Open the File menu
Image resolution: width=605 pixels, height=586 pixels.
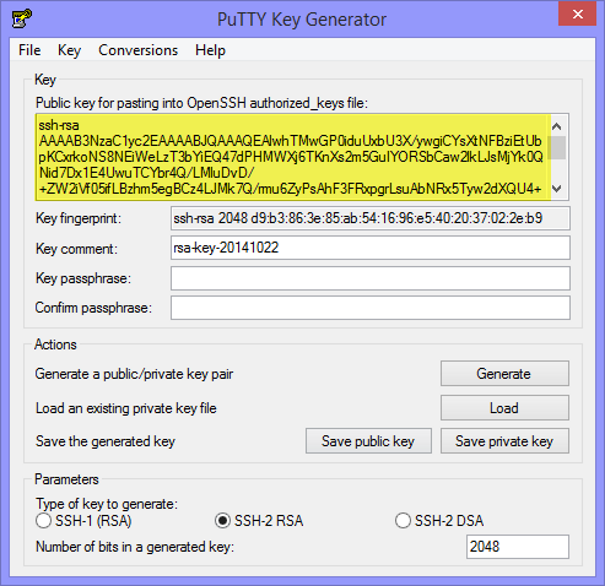(29, 50)
